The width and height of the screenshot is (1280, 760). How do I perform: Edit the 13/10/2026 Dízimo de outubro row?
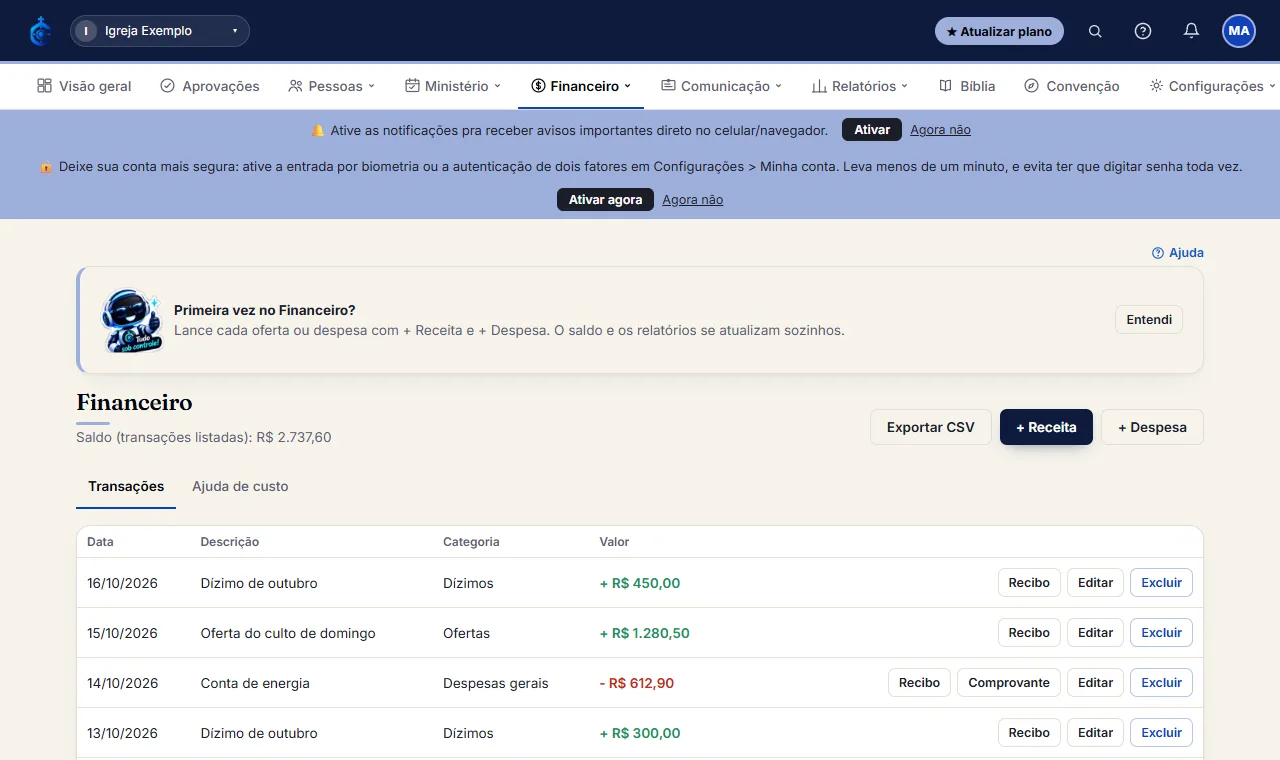coord(1095,733)
